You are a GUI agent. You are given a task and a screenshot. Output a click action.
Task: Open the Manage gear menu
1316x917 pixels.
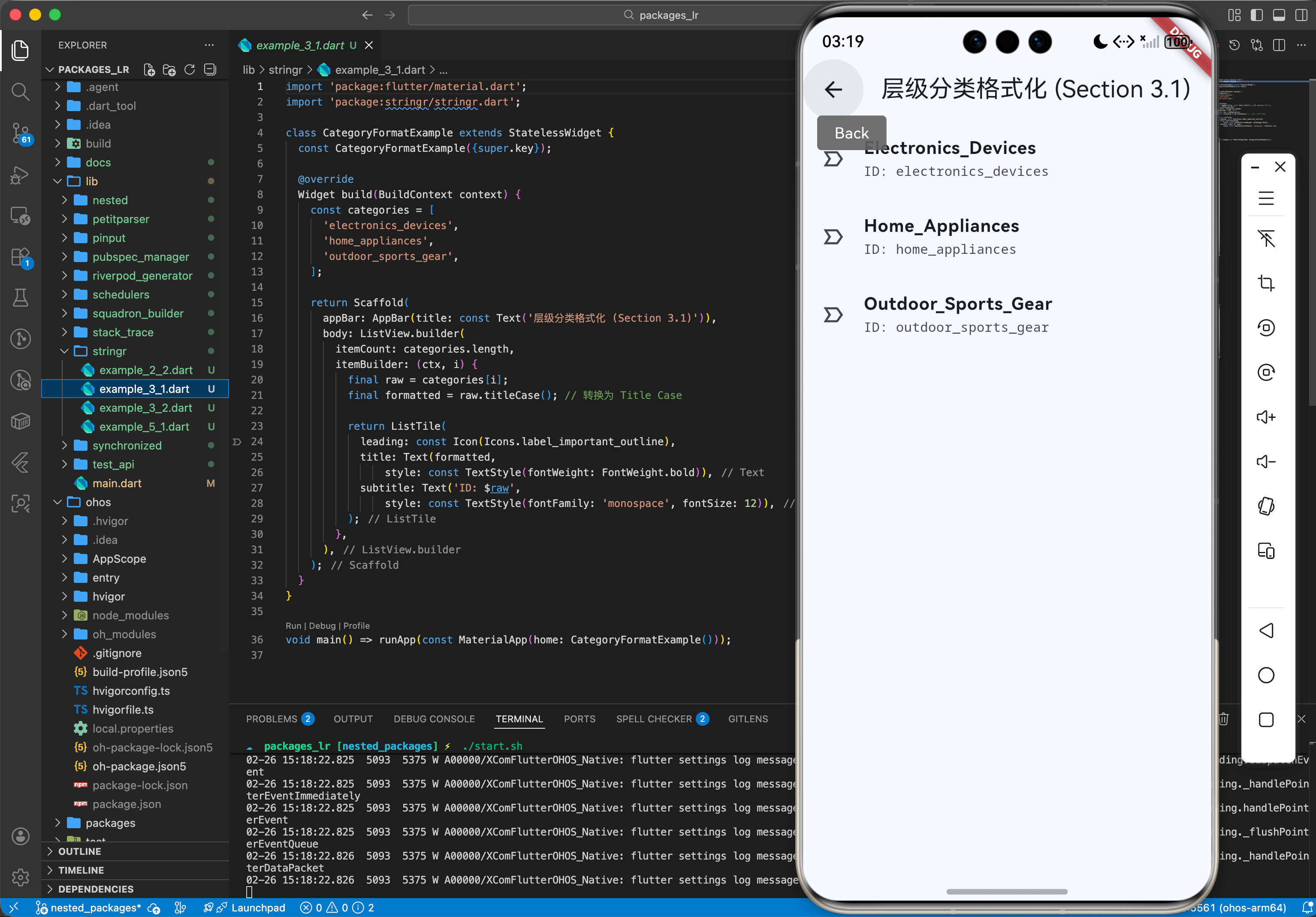click(x=21, y=877)
